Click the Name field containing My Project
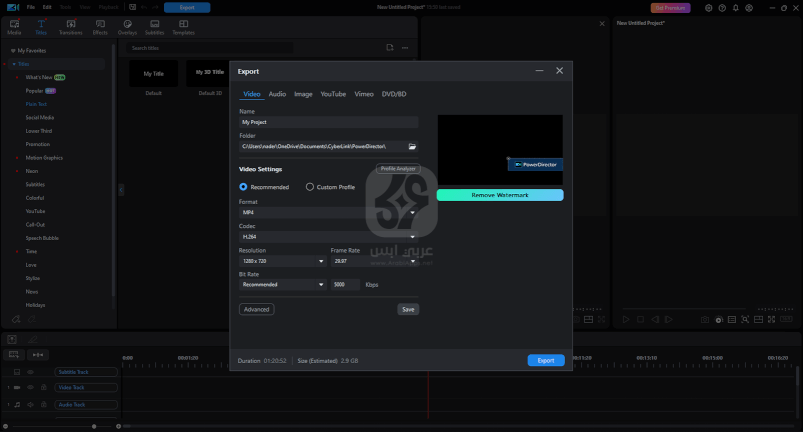 [328, 122]
